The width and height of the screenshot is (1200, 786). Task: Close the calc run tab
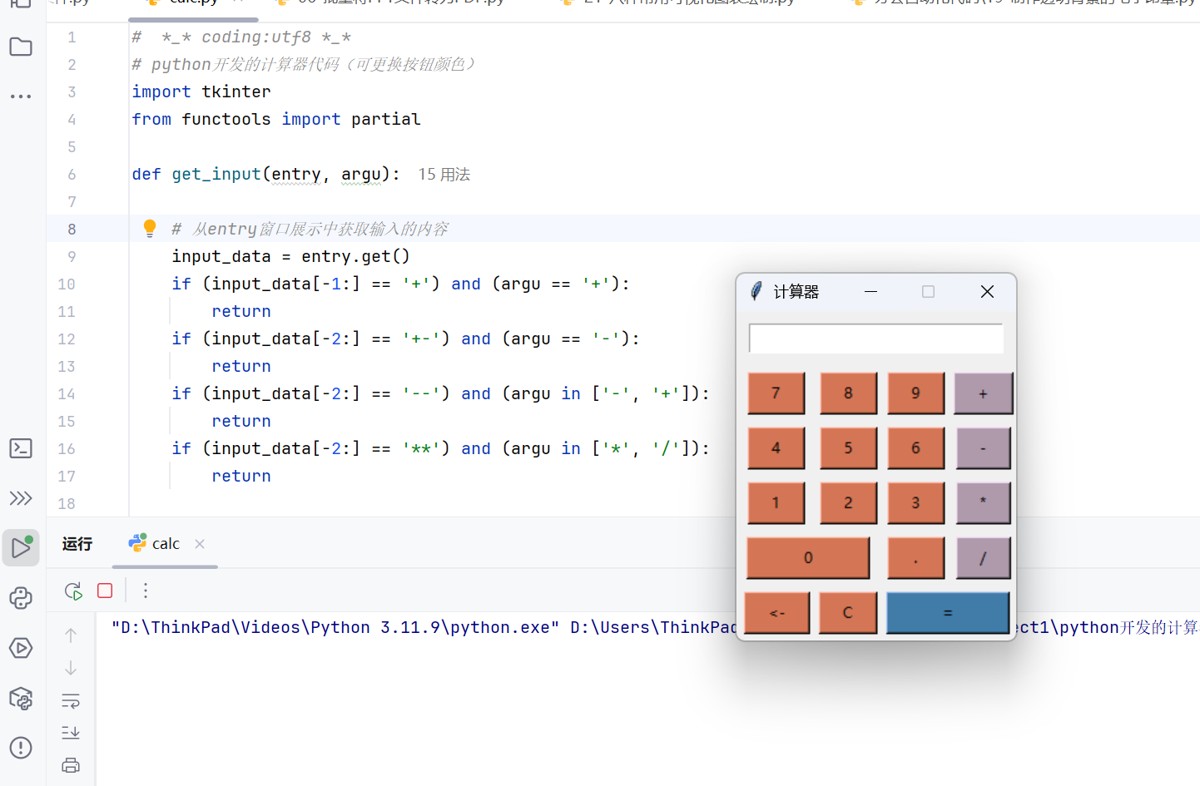199,544
